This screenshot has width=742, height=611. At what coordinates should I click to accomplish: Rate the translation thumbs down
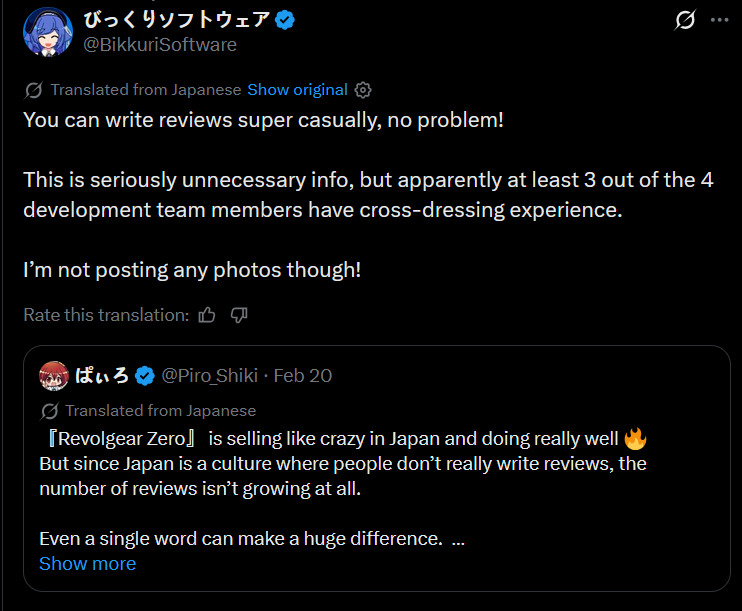pyautogui.click(x=239, y=315)
